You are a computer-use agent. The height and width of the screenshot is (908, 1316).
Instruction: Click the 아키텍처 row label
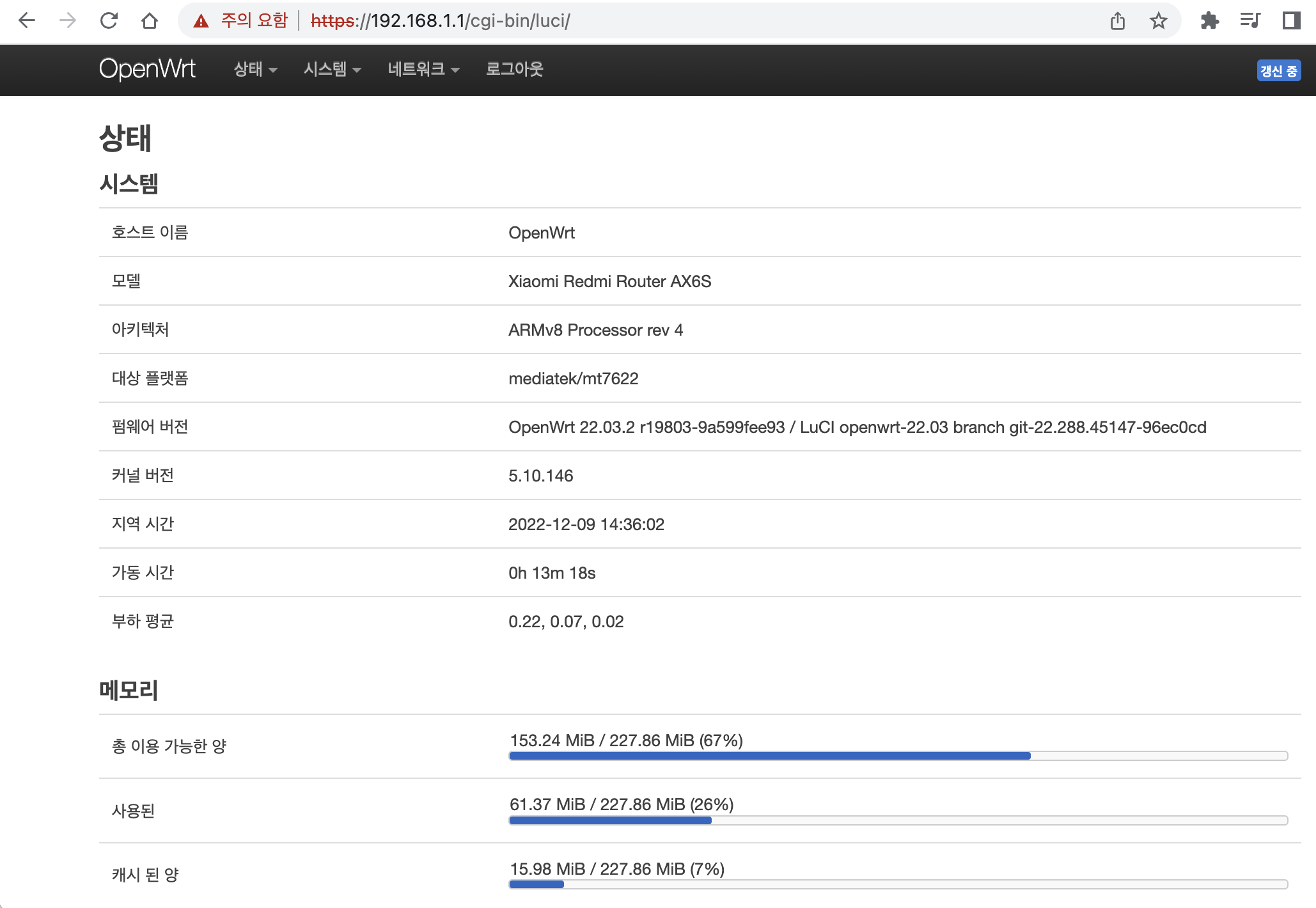[x=141, y=329]
